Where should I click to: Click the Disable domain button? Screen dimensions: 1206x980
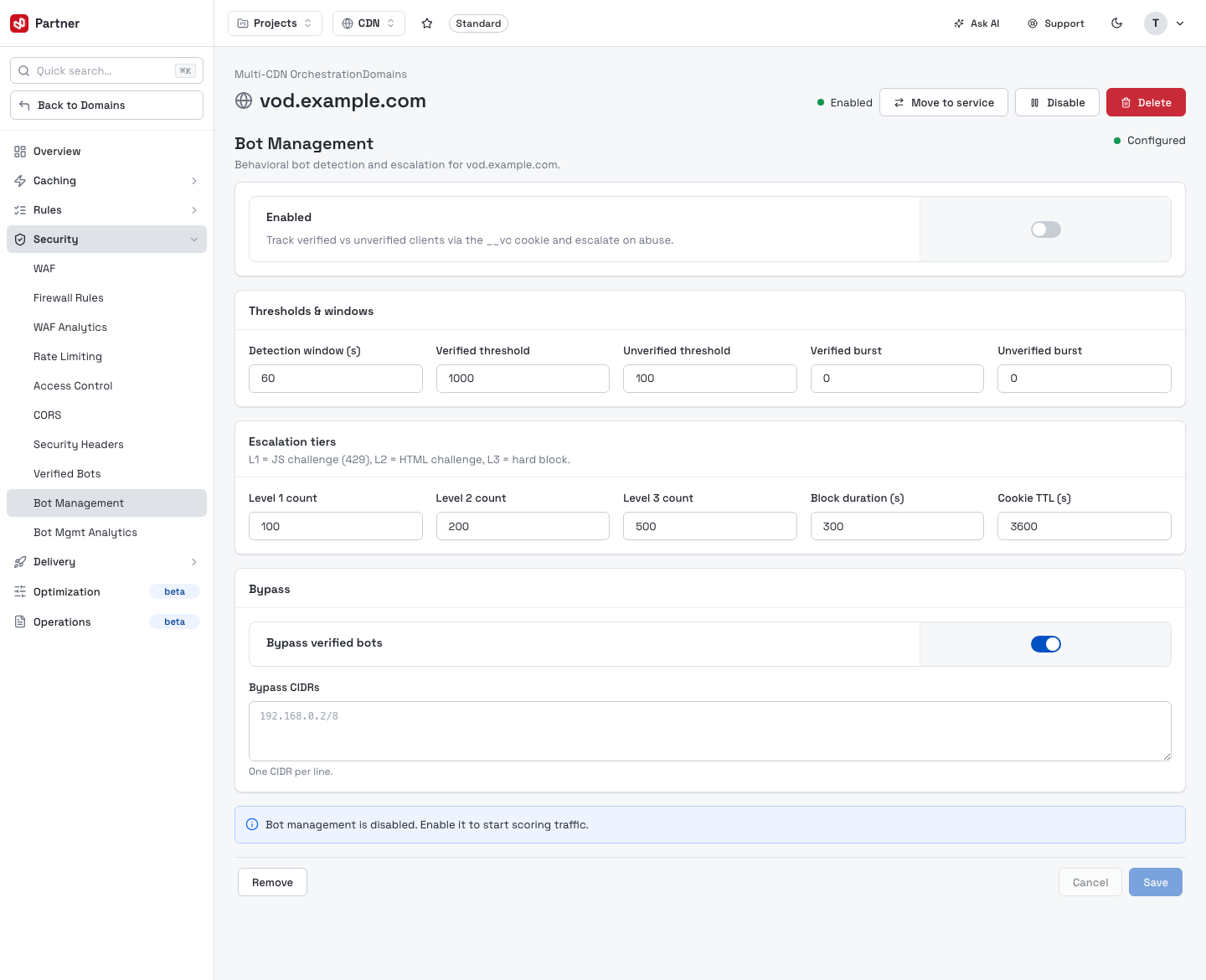click(1057, 102)
